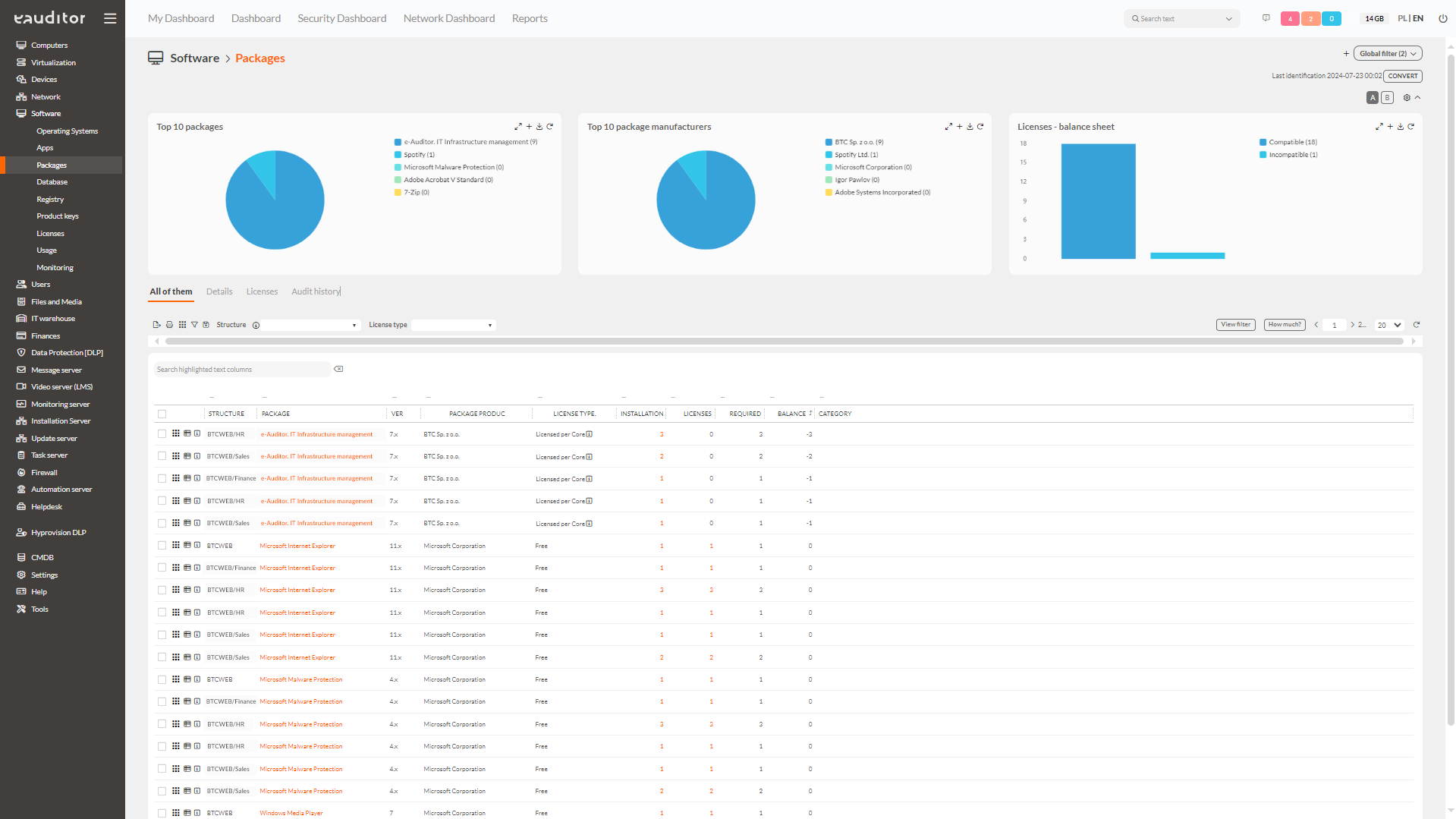Click the power logout icon

tap(1442, 18)
